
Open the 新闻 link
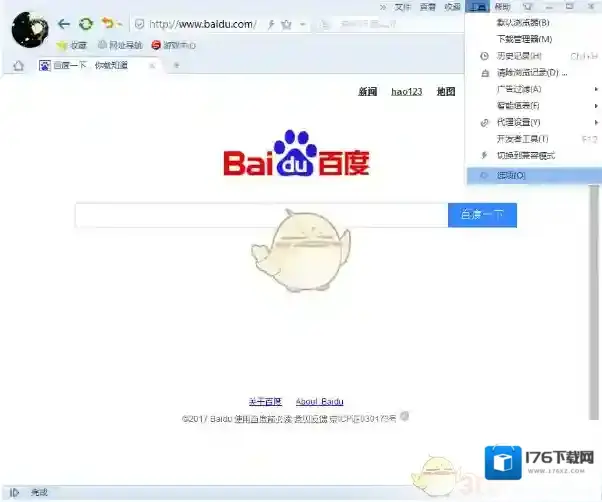click(x=367, y=92)
